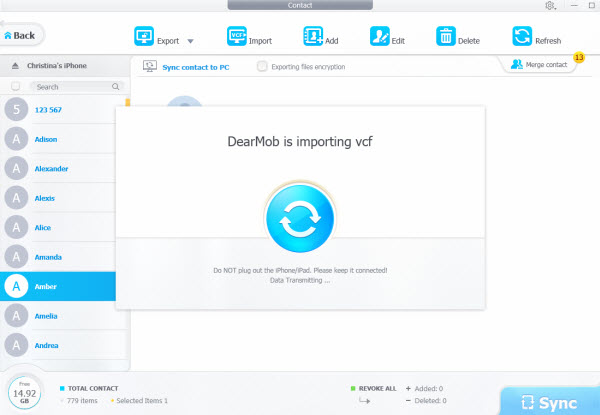Click the Sync button
The image size is (600, 415).
pyautogui.click(x=550, y=402)
